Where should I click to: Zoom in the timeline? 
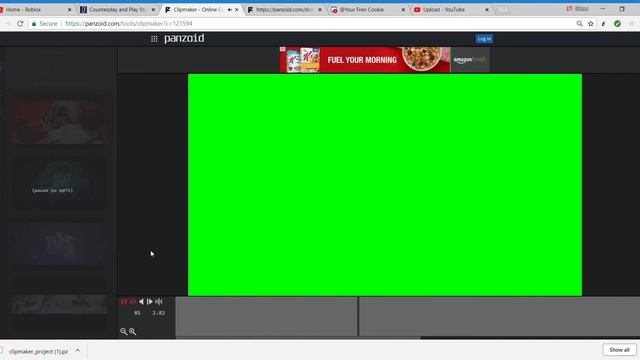133,331
